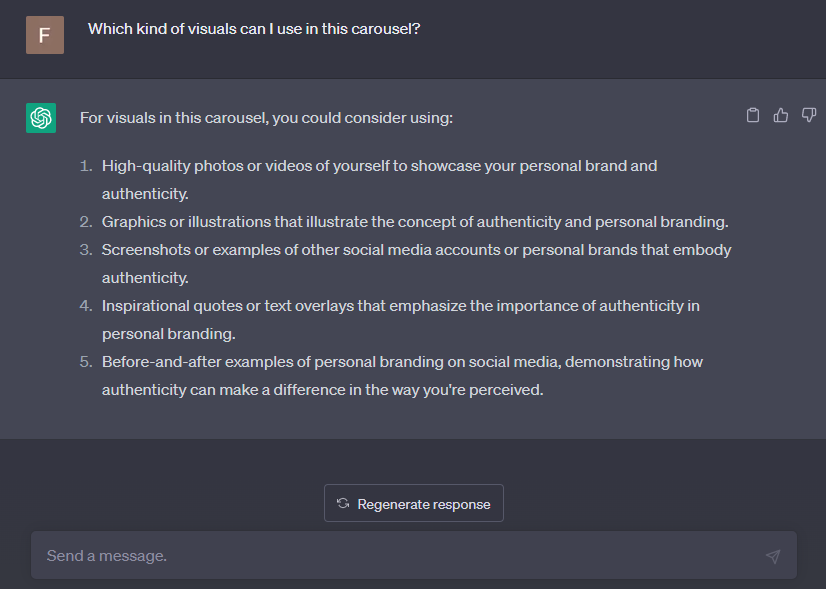Click the user avatar labeled F
The height and width of the screenshot is (589, 826).
44,34
